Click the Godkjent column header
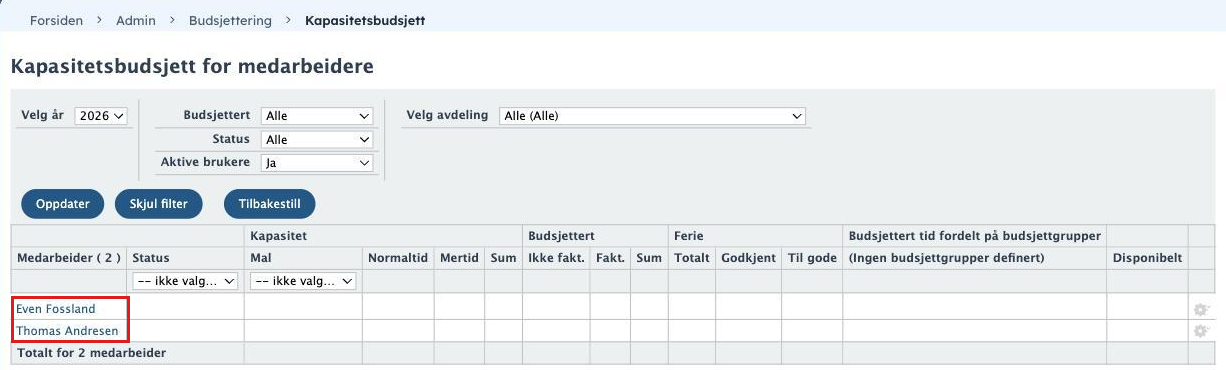This screenshot has width=1226, height=370. click(x=748, y=258)
